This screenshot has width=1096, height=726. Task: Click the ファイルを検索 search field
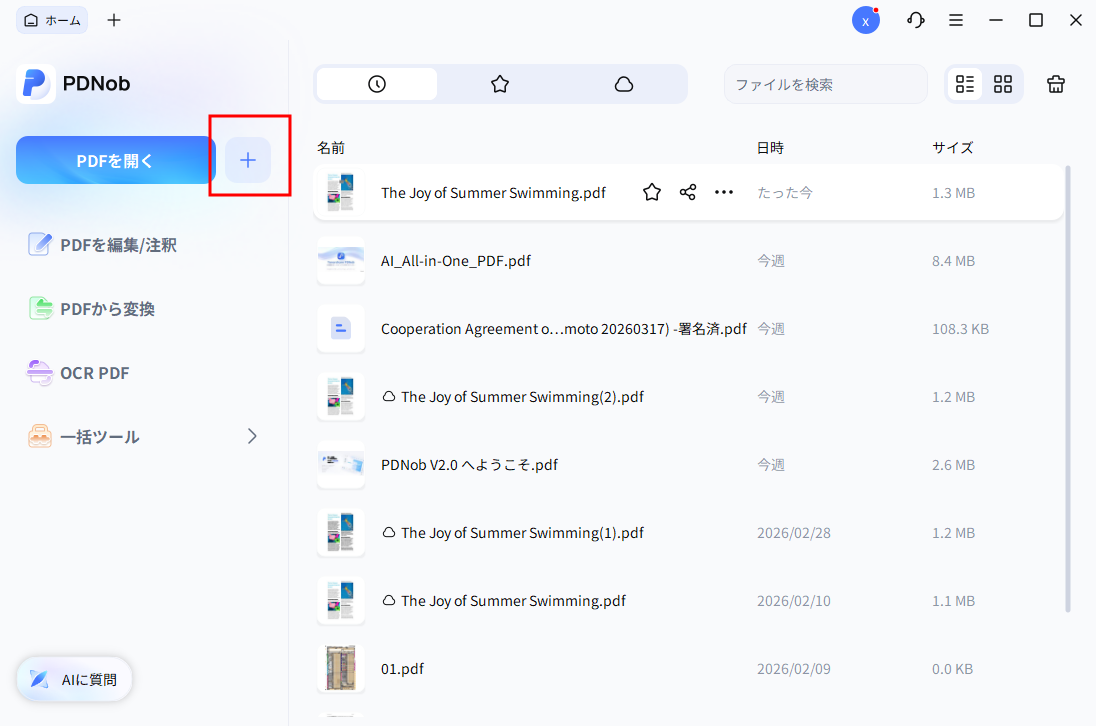point(825,84)
